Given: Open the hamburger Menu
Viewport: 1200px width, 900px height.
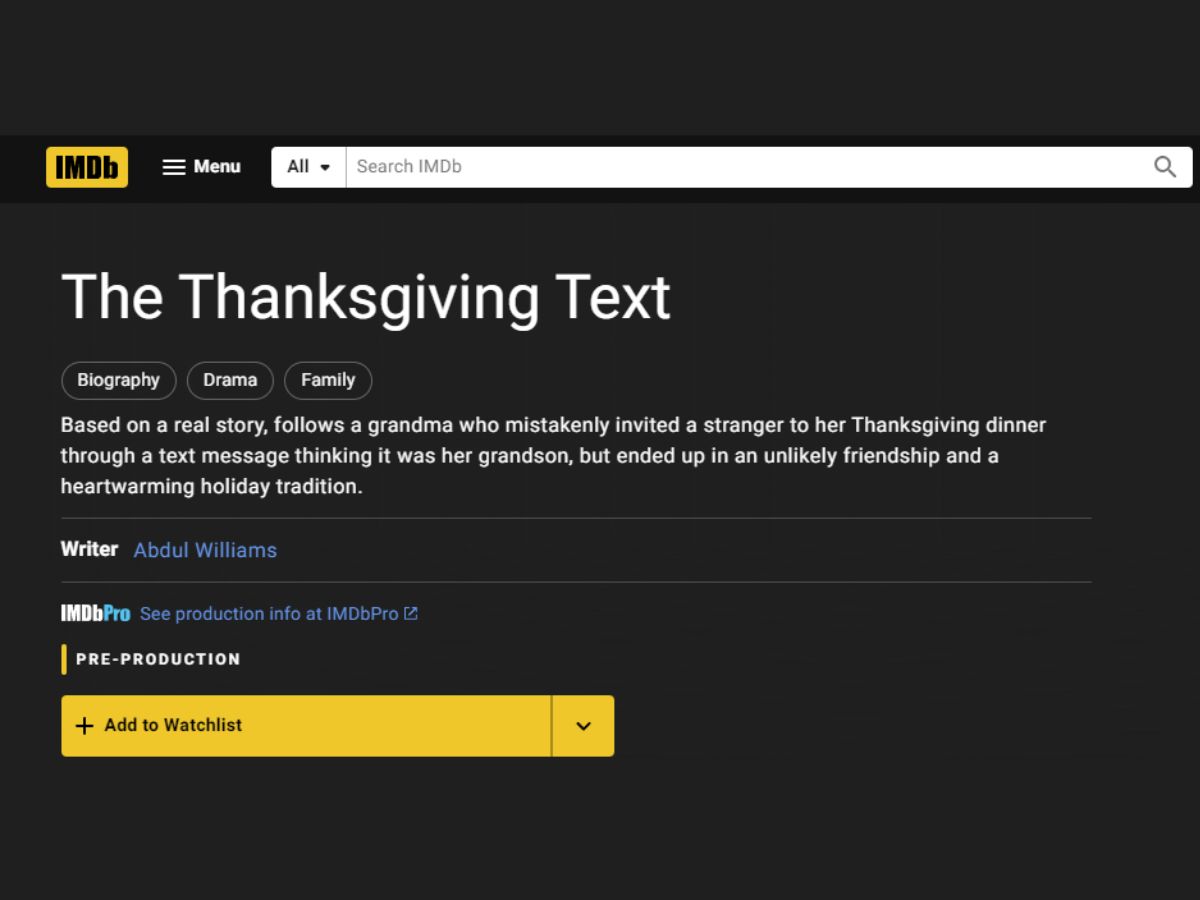Looking at the screenshot, I should pos(202,167).
